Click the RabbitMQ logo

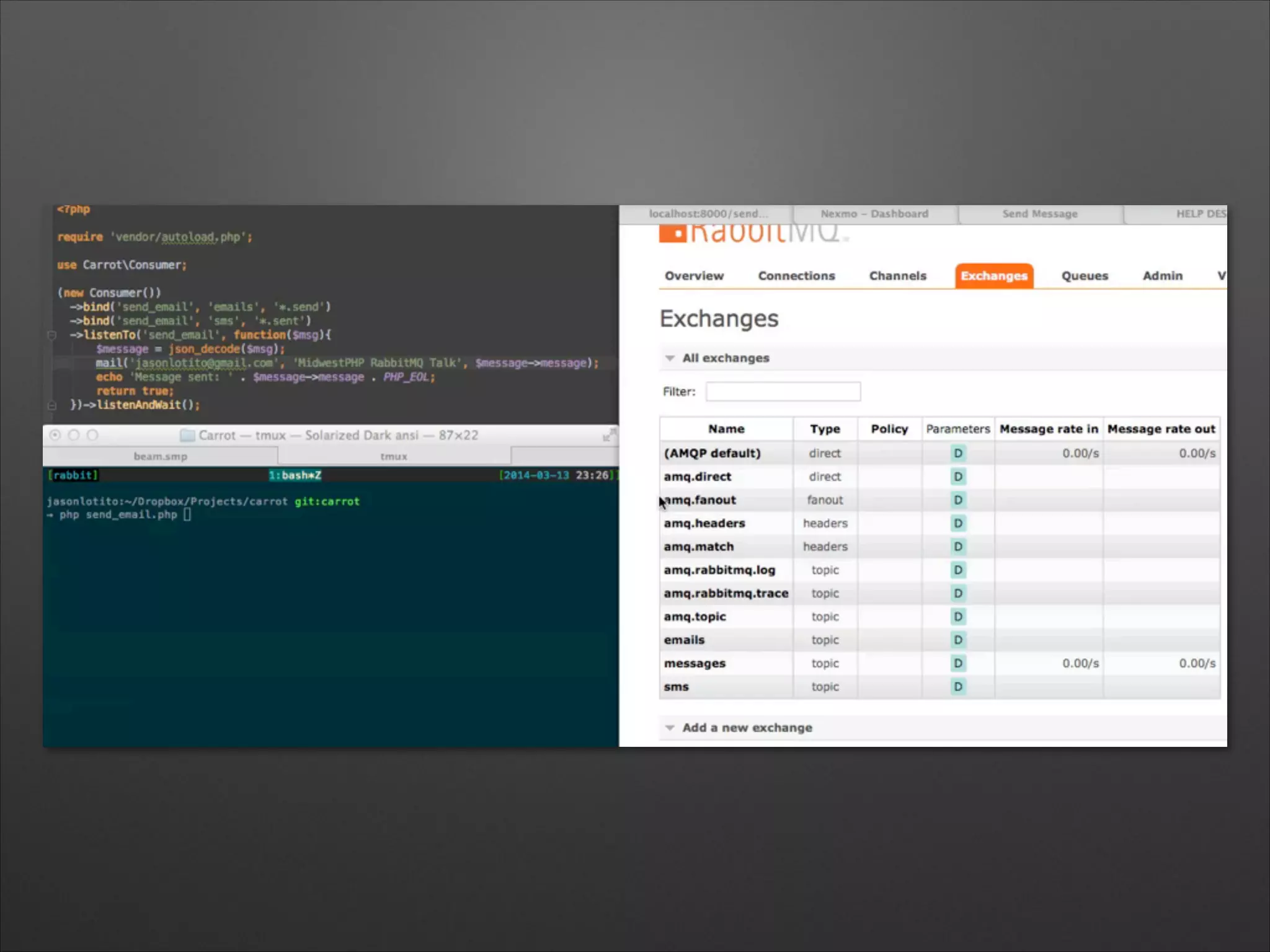point(753,233)
